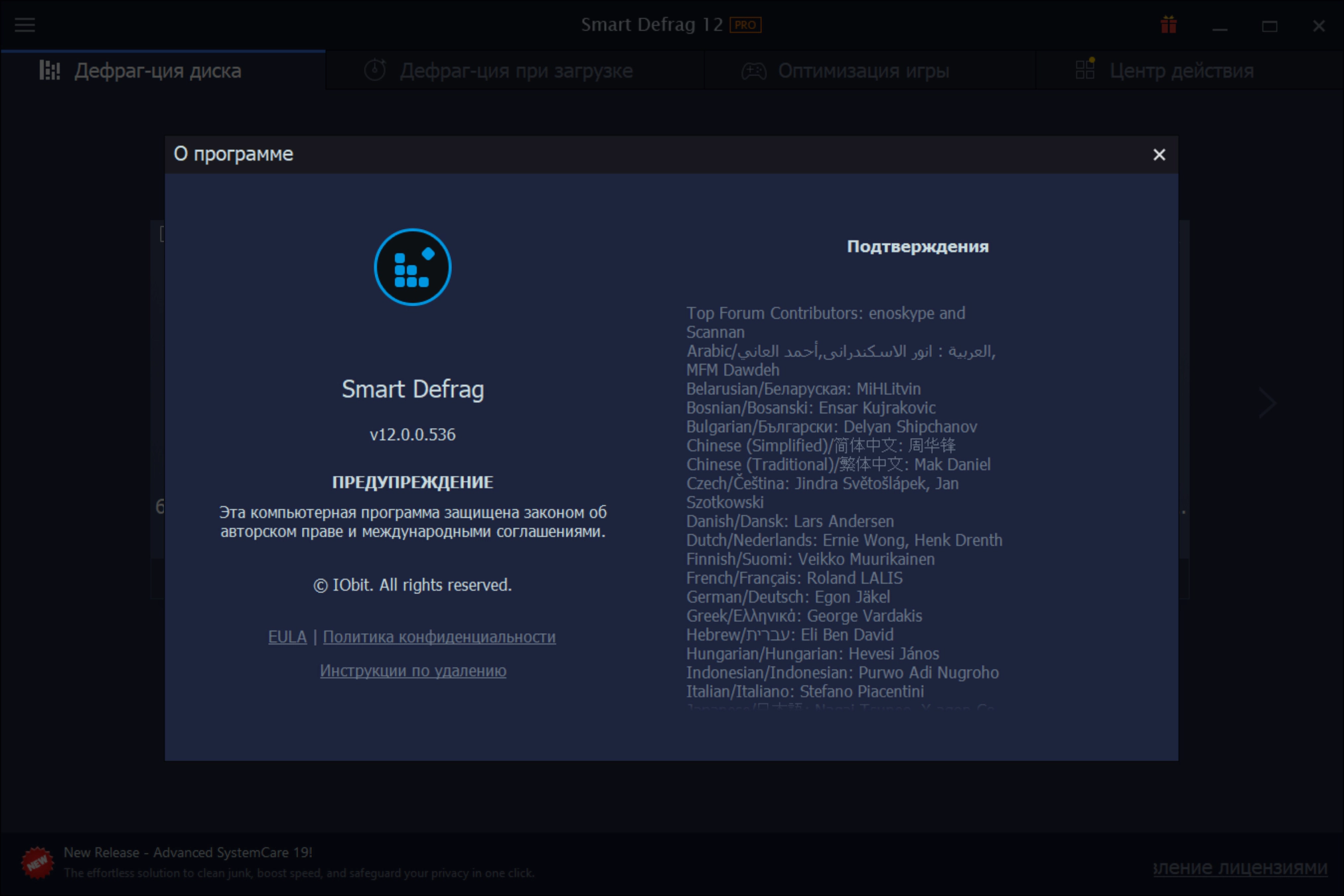Screen dimensions: 1344x896
Task: Click the Greek George Vardakis line
Action: [x=804, y=616]
